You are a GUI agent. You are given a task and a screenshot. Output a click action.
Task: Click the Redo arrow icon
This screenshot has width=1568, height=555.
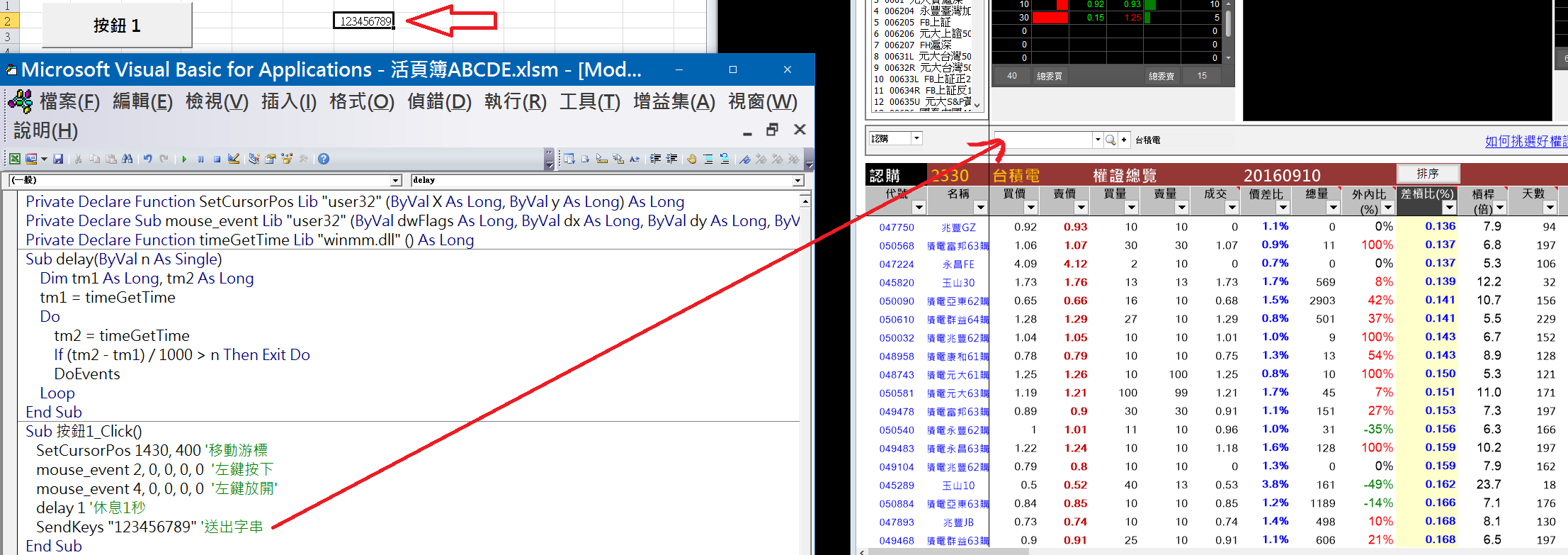(164, 159)
